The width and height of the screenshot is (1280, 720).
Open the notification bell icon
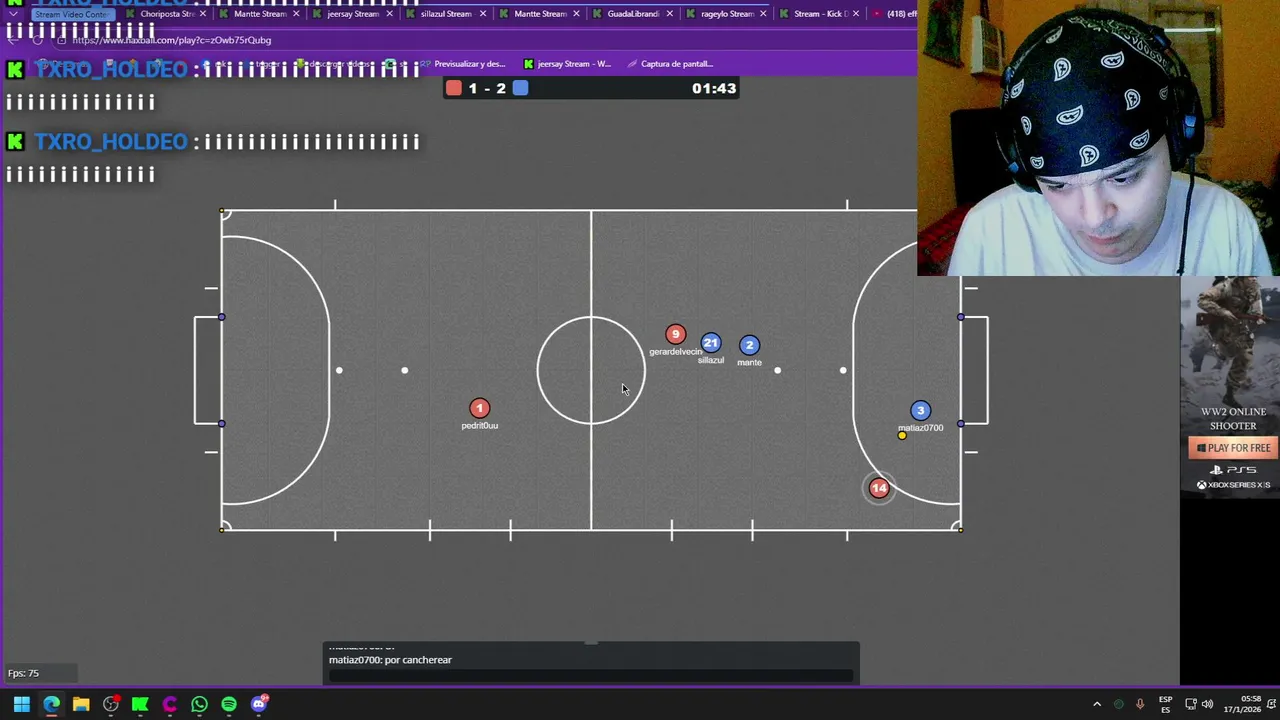(1270, 704)
